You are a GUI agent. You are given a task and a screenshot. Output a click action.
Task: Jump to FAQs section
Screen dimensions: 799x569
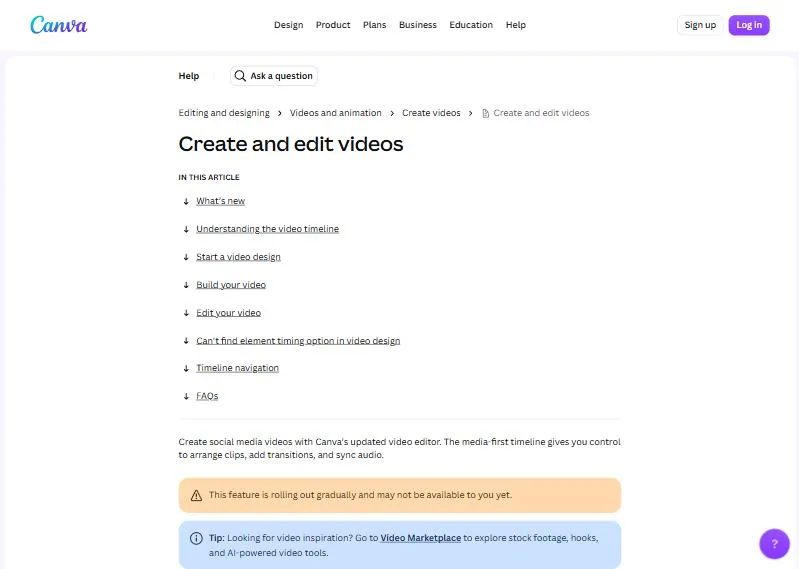pyautogui.click(x=207, y=396)
